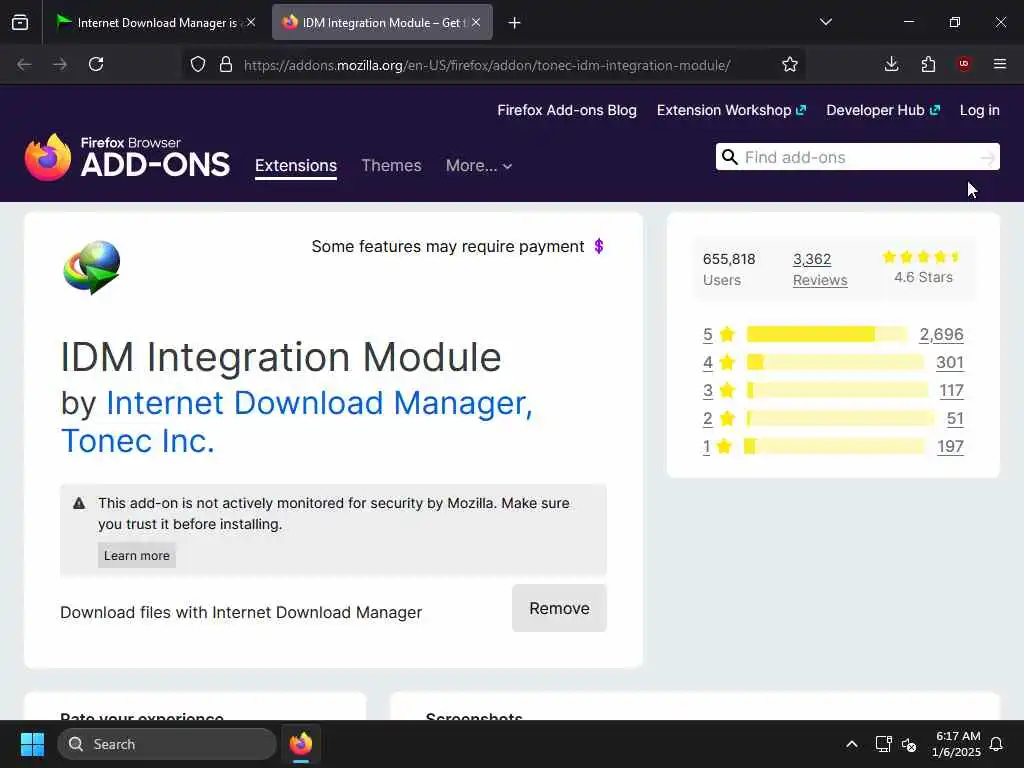Open the muted volume tray icon
The image size is (1024, 768).
(x=909, y=744)
